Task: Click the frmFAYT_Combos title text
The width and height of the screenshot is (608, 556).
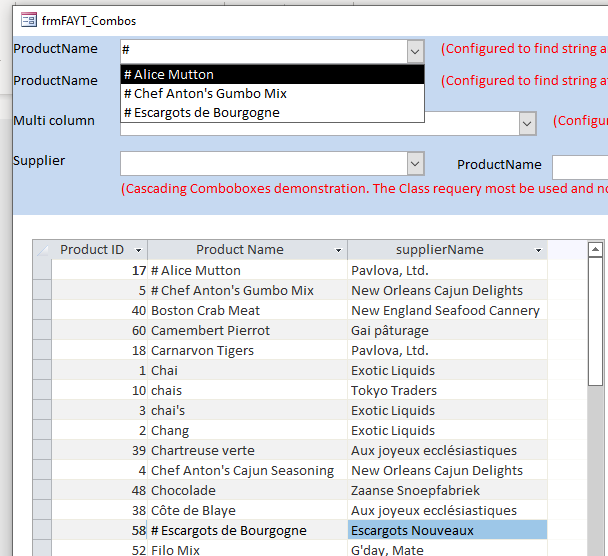Action: [x=89, y=21]
